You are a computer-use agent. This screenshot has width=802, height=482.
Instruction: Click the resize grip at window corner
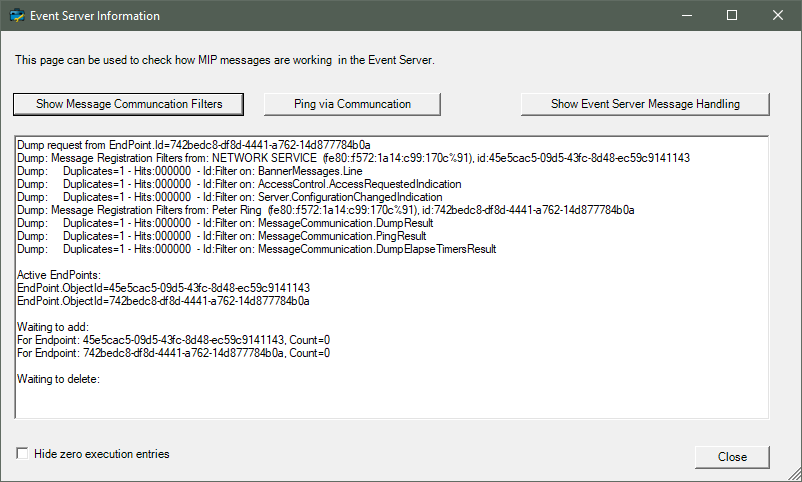(794, 474)
